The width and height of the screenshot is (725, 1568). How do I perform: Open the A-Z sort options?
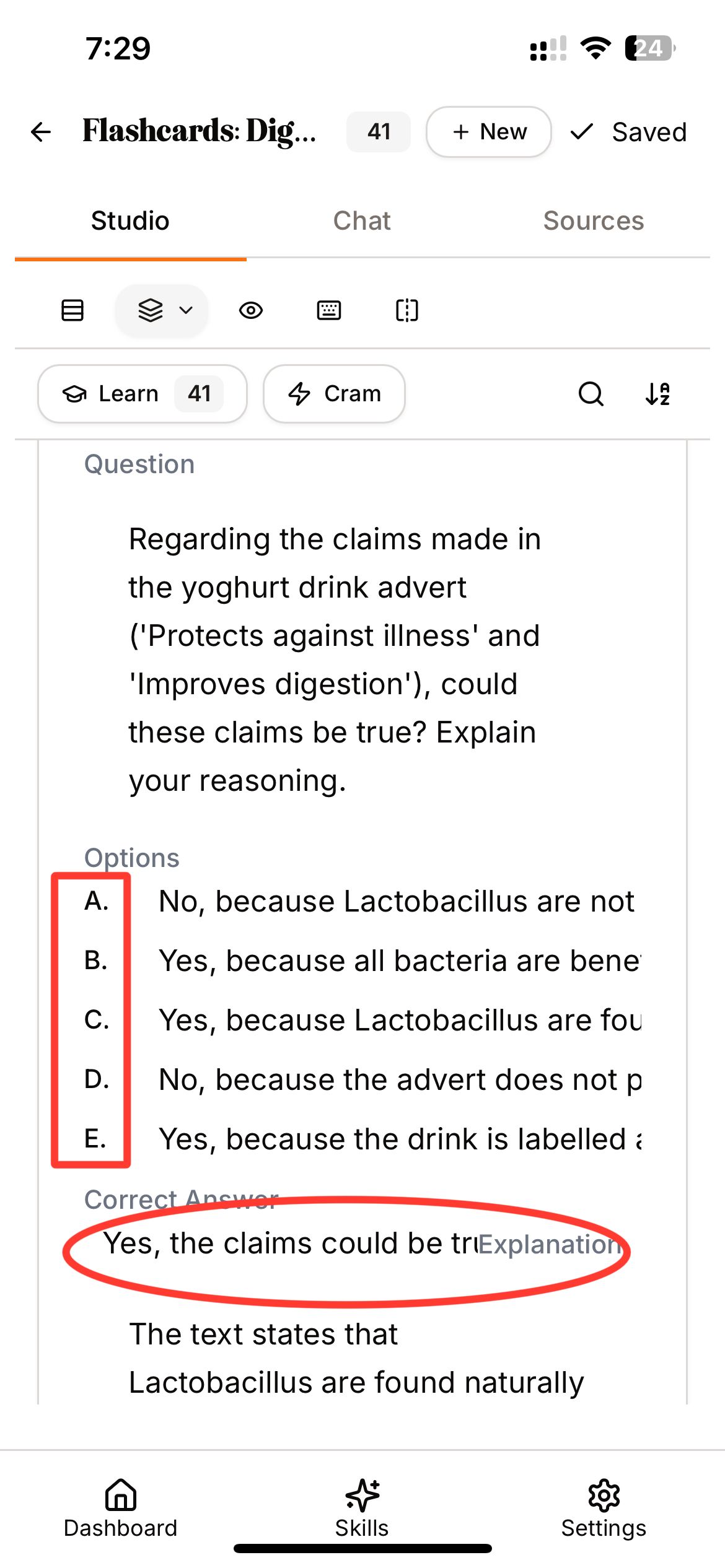pyautogui.click(x=658, y=393)
